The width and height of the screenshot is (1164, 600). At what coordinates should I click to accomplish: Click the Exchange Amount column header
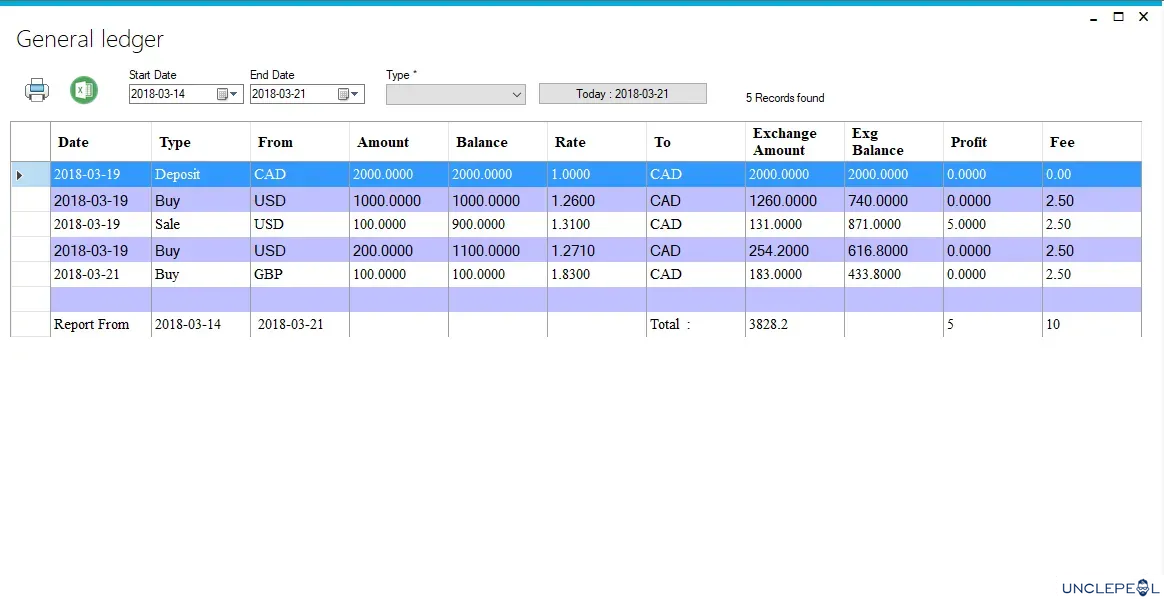pyautogui.click(x=795, y=142)
